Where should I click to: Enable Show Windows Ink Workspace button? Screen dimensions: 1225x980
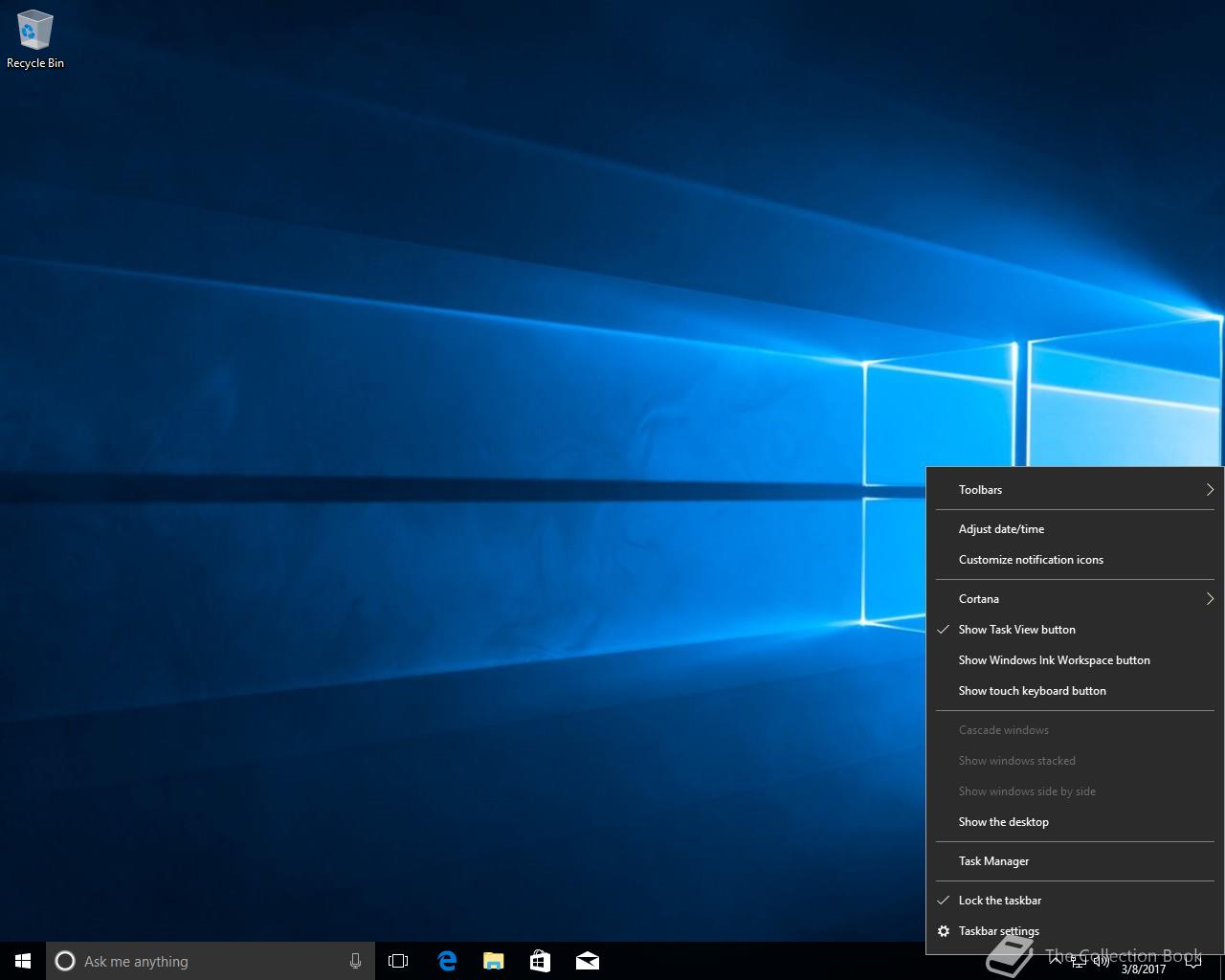(1054, 660)
